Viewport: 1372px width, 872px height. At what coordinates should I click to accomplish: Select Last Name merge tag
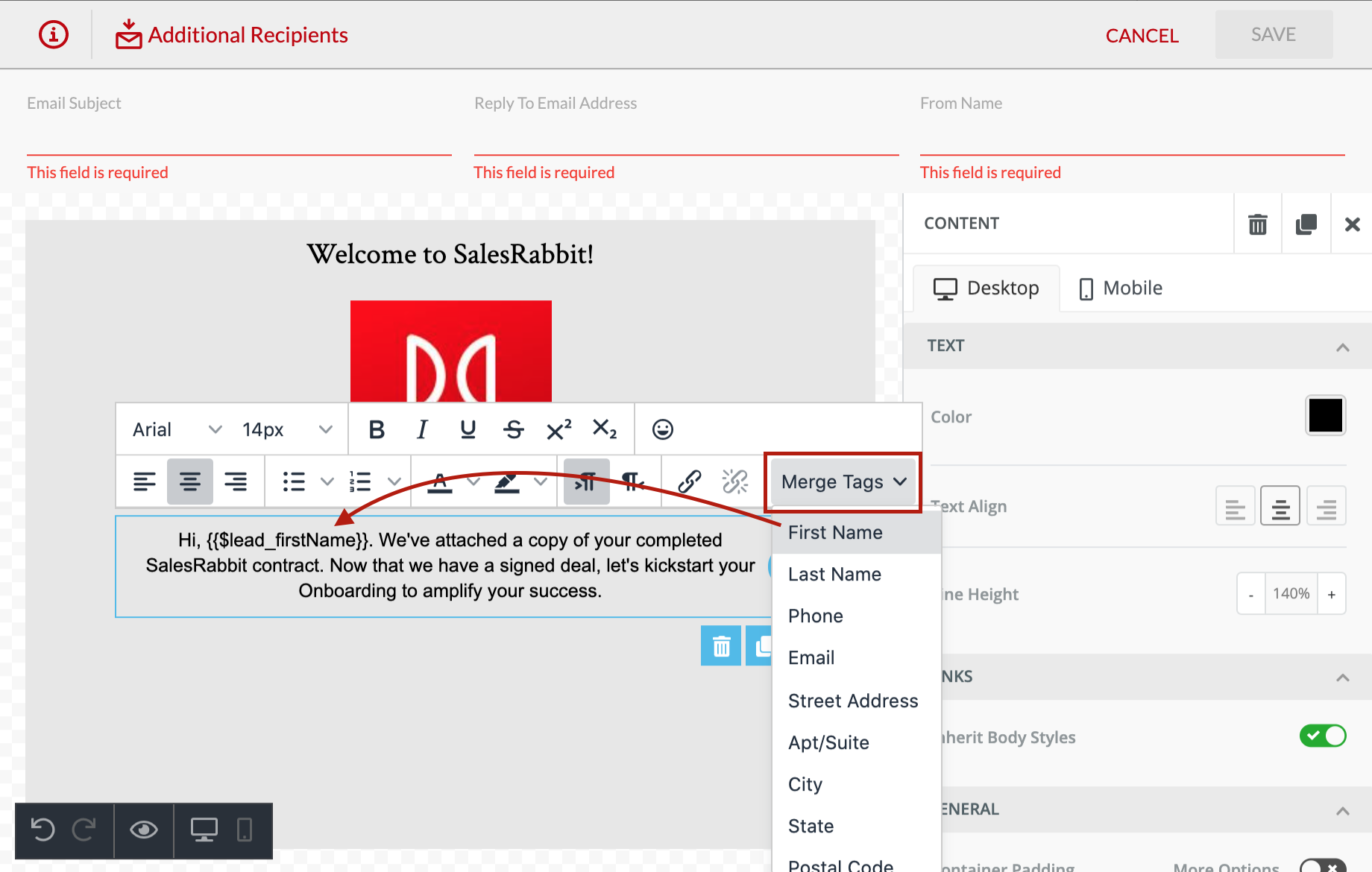click(x=857, y=574)
